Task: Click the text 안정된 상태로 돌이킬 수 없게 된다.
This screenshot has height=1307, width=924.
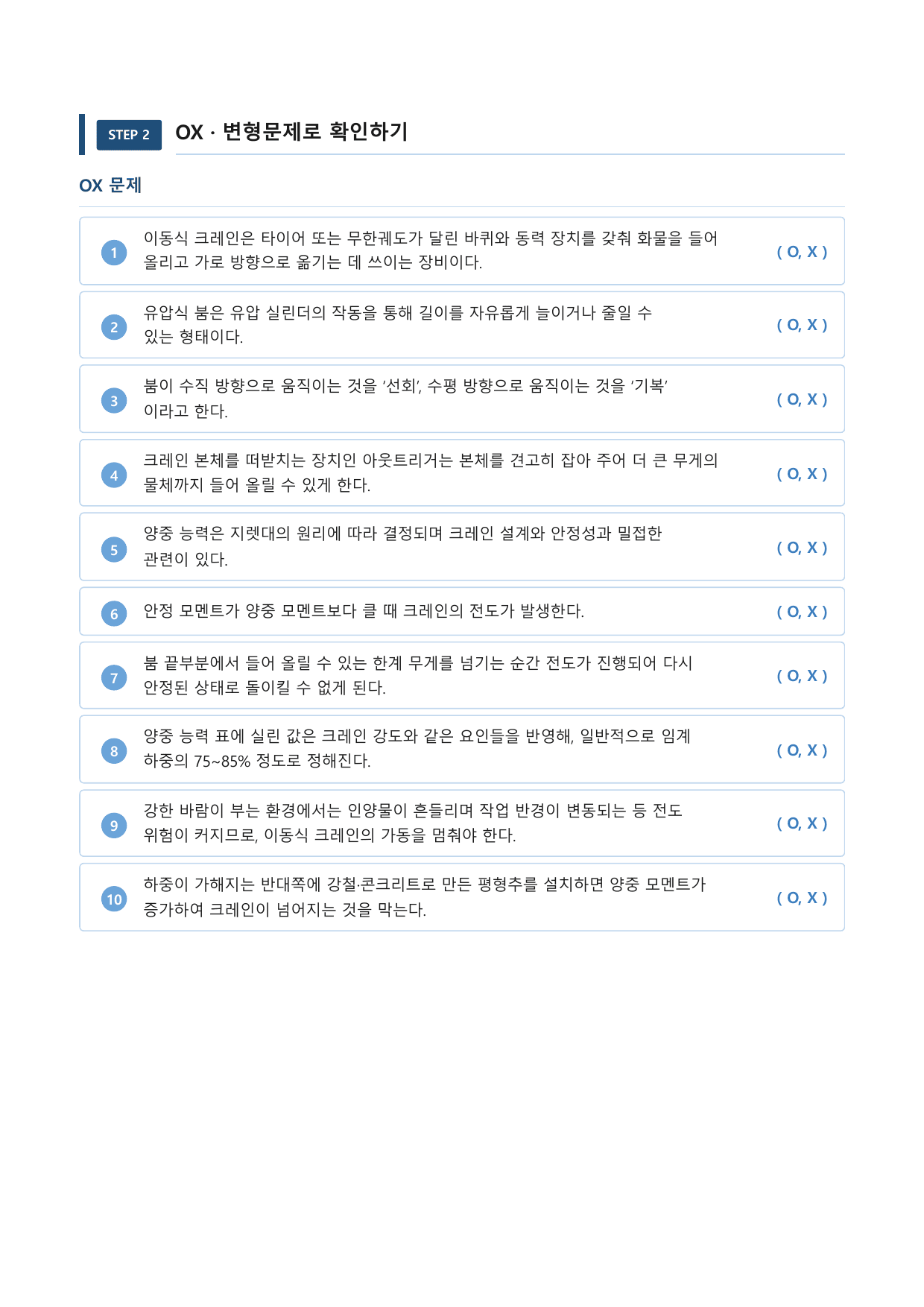Action: (x=265, y=688)
